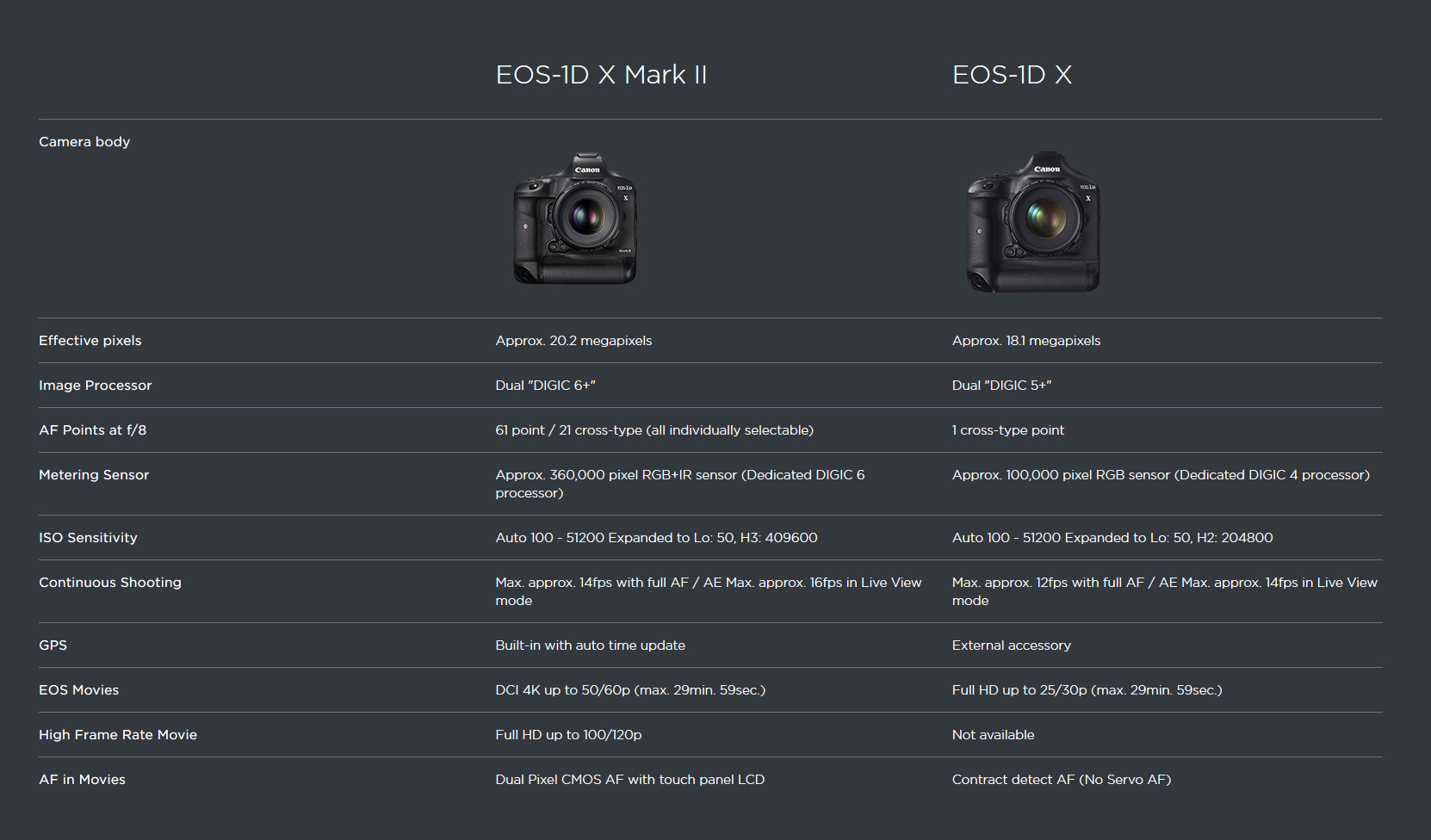
Task: Click the 'Approx. 20.2 megapixels' value
Action: coord(573,341)
